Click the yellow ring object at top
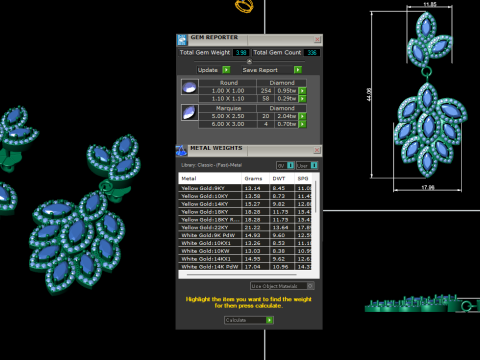This screenshot has height=360, width=480. point(244,6)
